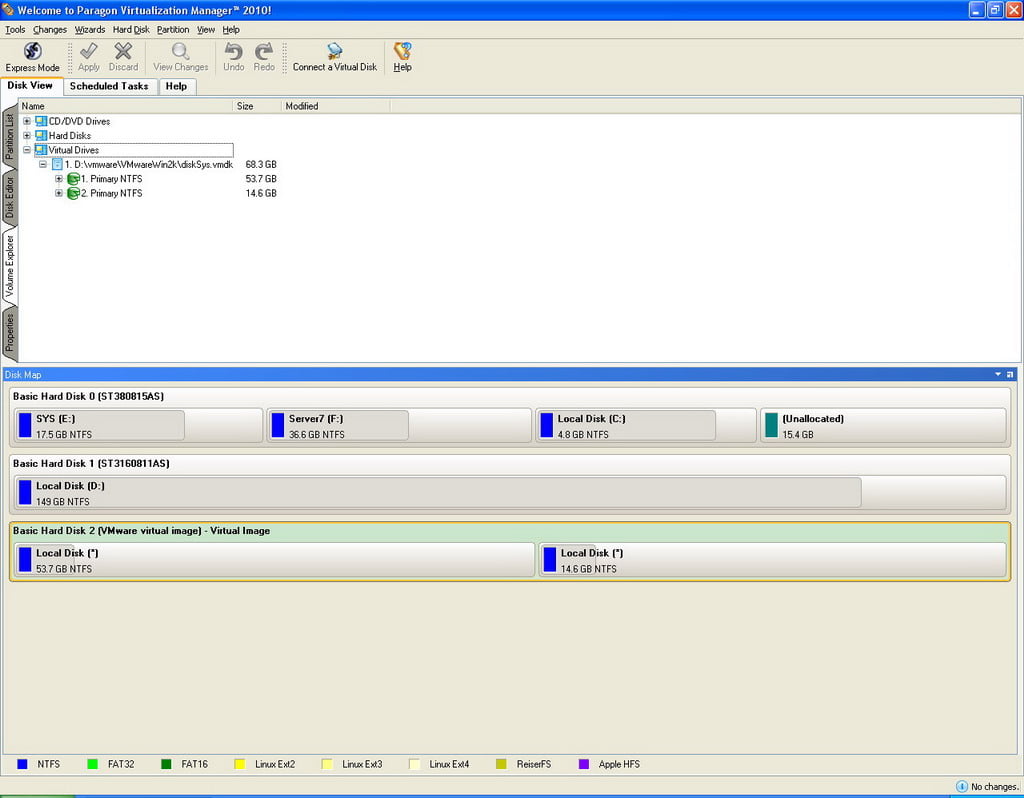This screenshot has width=1024, height=798.
Task: Collapse the Virtual Drives tree node
Action: coord(27,150)
